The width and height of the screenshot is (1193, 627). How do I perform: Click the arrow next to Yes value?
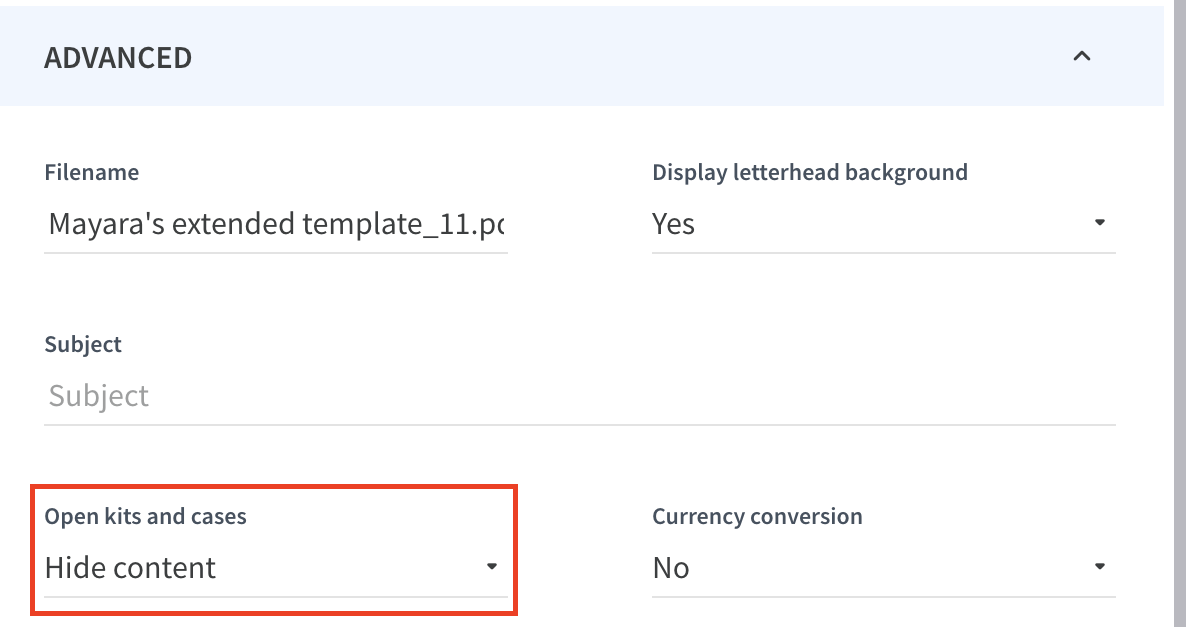1100,223
